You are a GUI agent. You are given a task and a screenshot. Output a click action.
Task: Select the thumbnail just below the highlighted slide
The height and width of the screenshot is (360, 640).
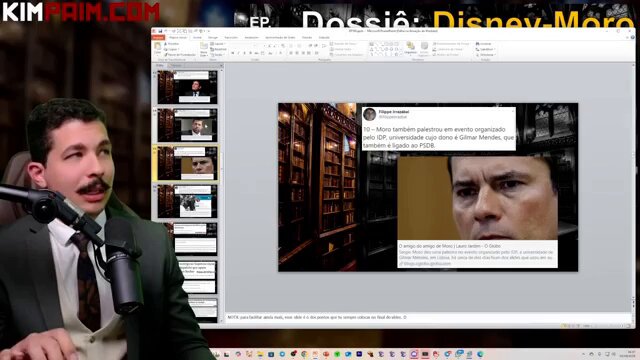pyautogui.click(x=187, y=201)
